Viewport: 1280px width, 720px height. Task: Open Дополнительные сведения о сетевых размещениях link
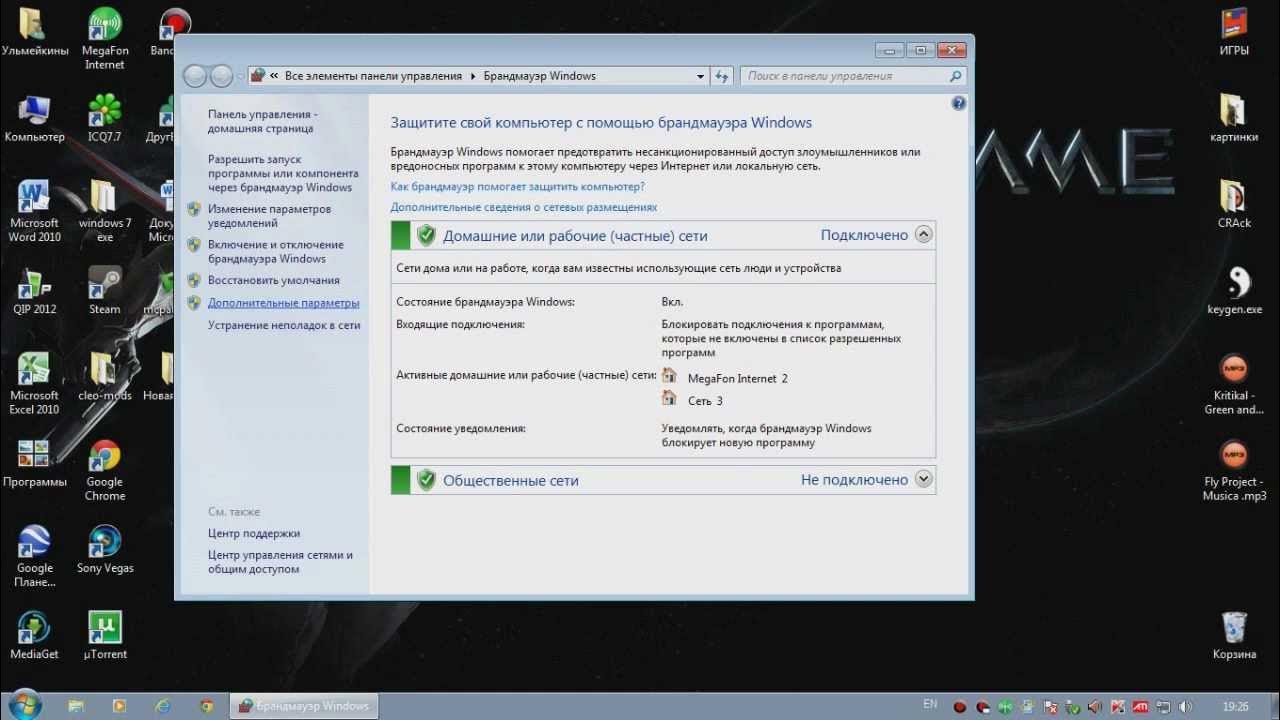[524, 207]
